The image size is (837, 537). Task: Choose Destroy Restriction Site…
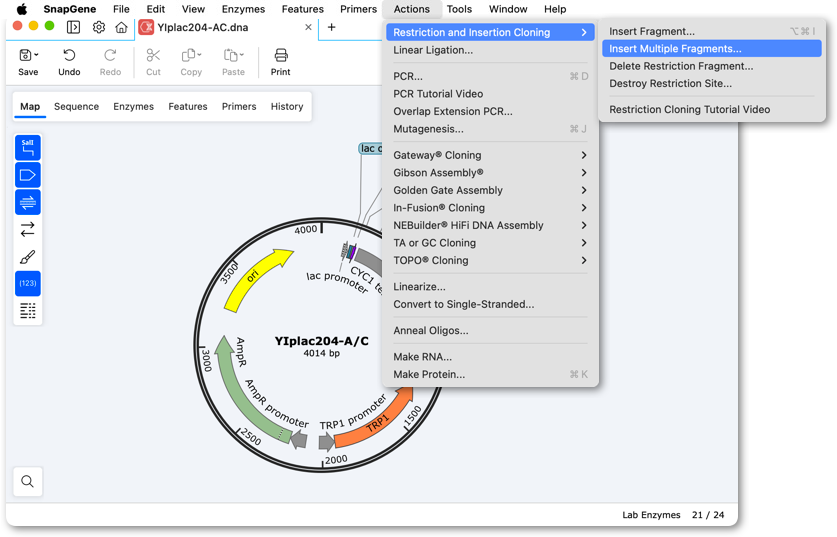click(x=712, y=83)
